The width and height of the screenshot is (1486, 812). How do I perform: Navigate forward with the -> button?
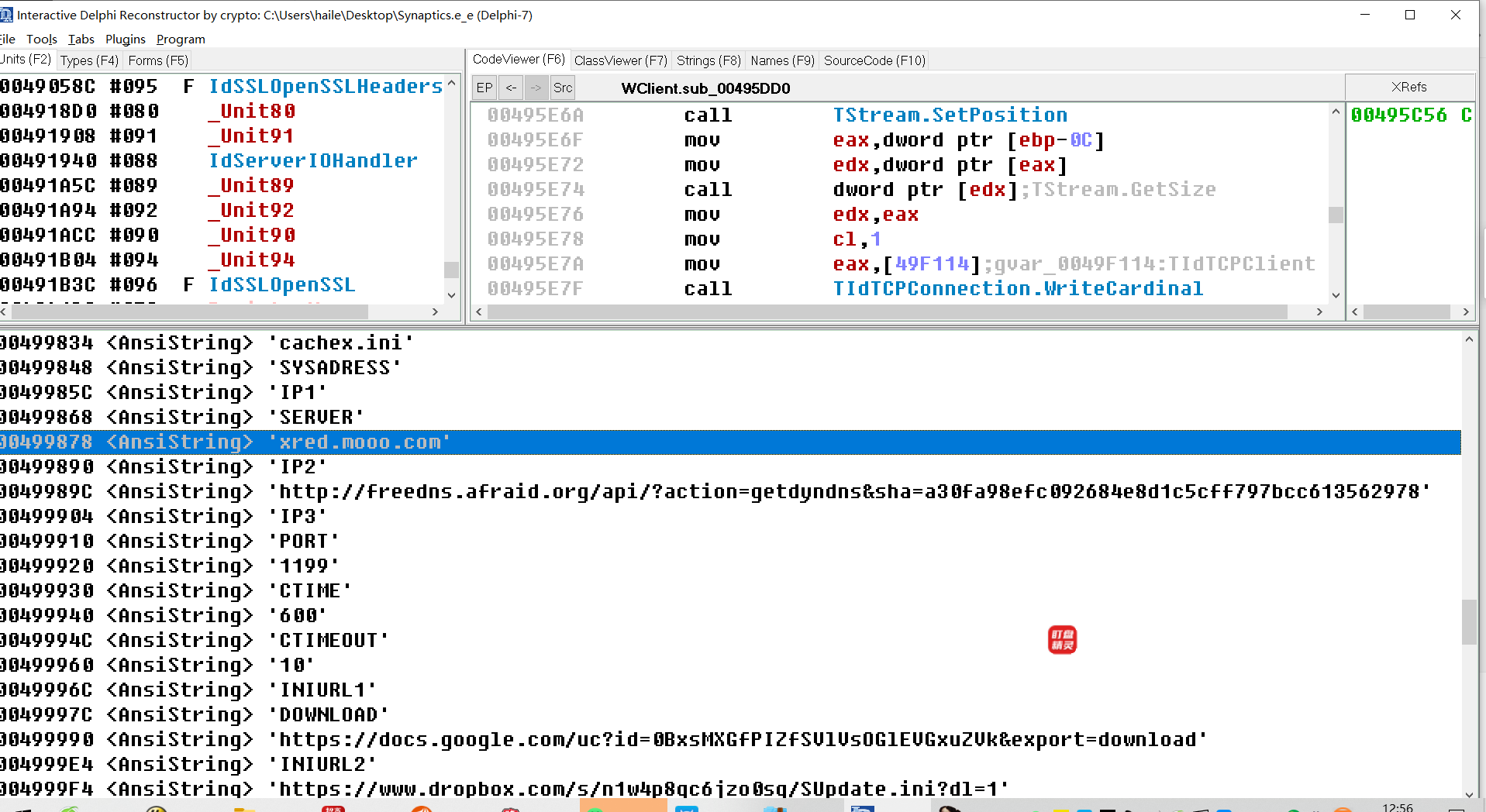[x=536, y=88]
